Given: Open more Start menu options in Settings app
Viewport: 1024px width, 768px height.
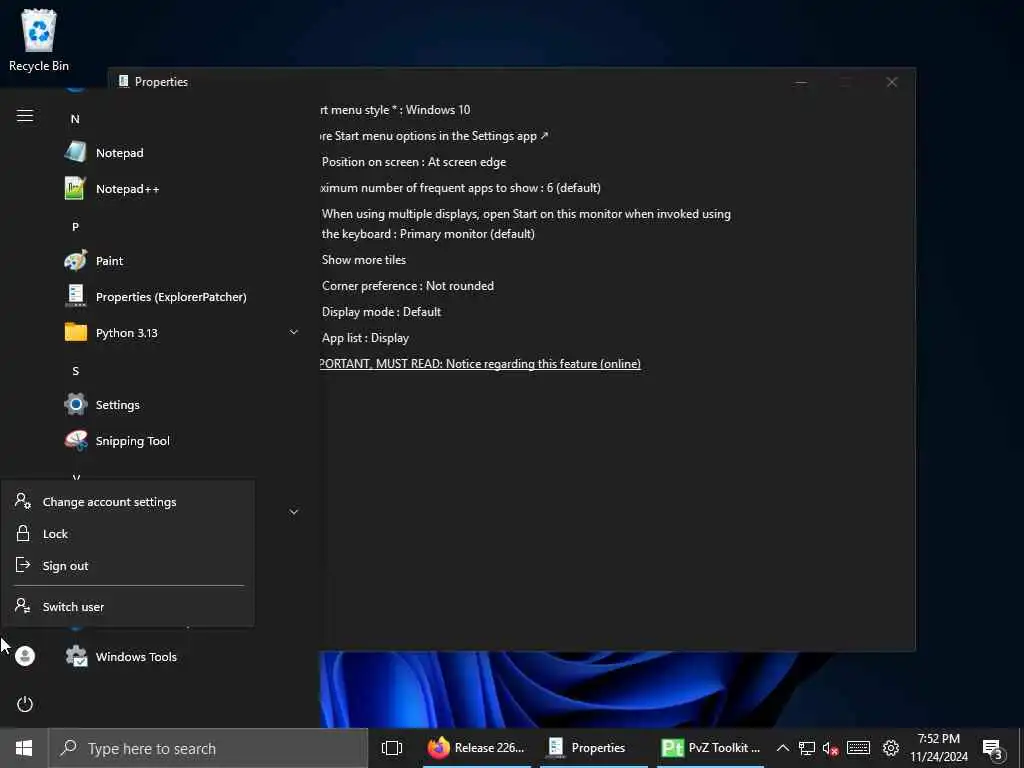Looking at the screenshot, I should point(434,136).
